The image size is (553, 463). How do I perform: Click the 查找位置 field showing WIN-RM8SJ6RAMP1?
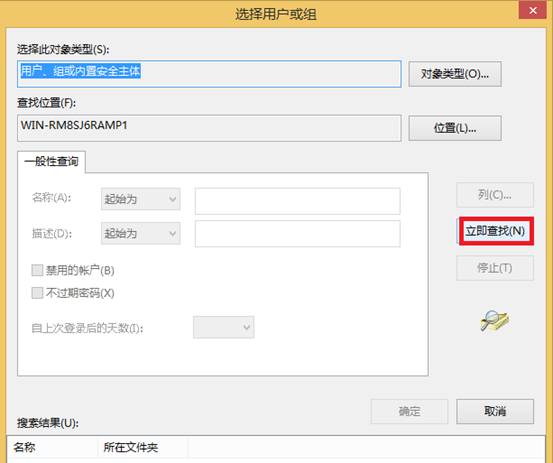[x=209, y=128]
